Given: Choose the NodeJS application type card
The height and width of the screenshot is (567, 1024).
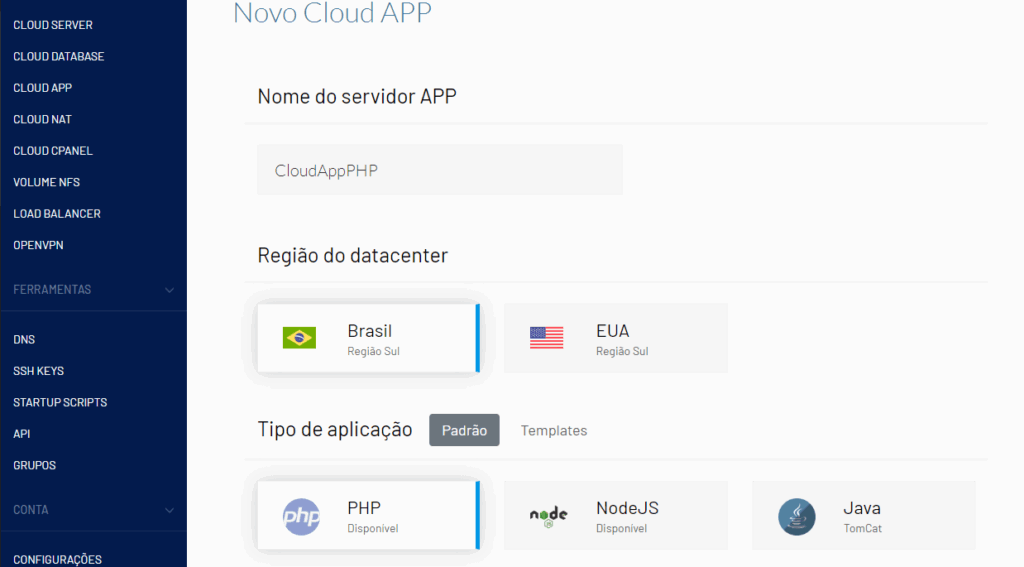Looking at the screenshot, I should tap(615, 516).
